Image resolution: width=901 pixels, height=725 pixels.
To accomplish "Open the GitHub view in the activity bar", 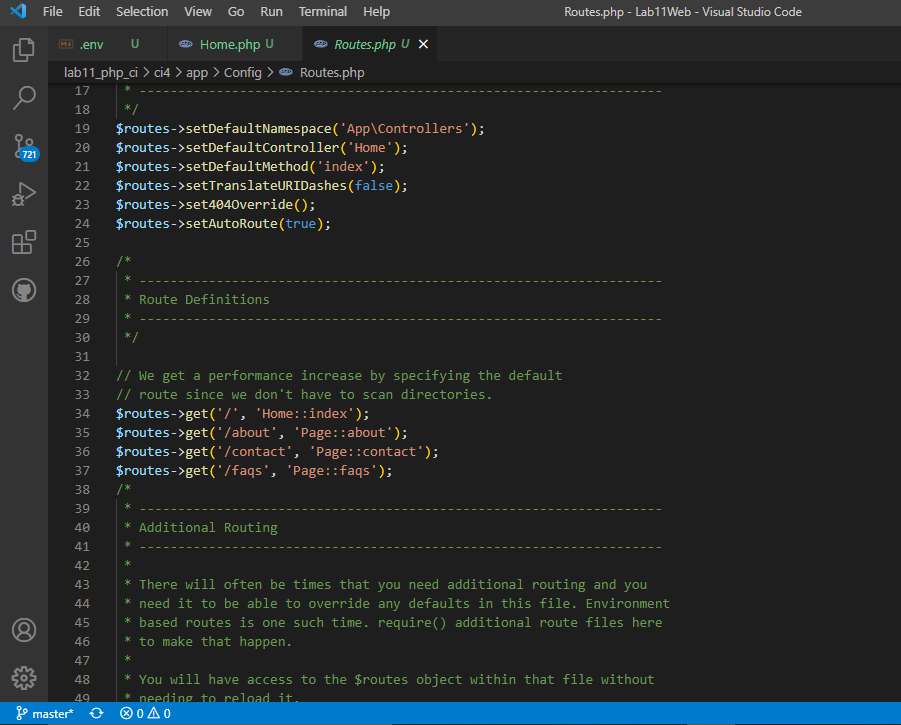I will tap(24, 291).
